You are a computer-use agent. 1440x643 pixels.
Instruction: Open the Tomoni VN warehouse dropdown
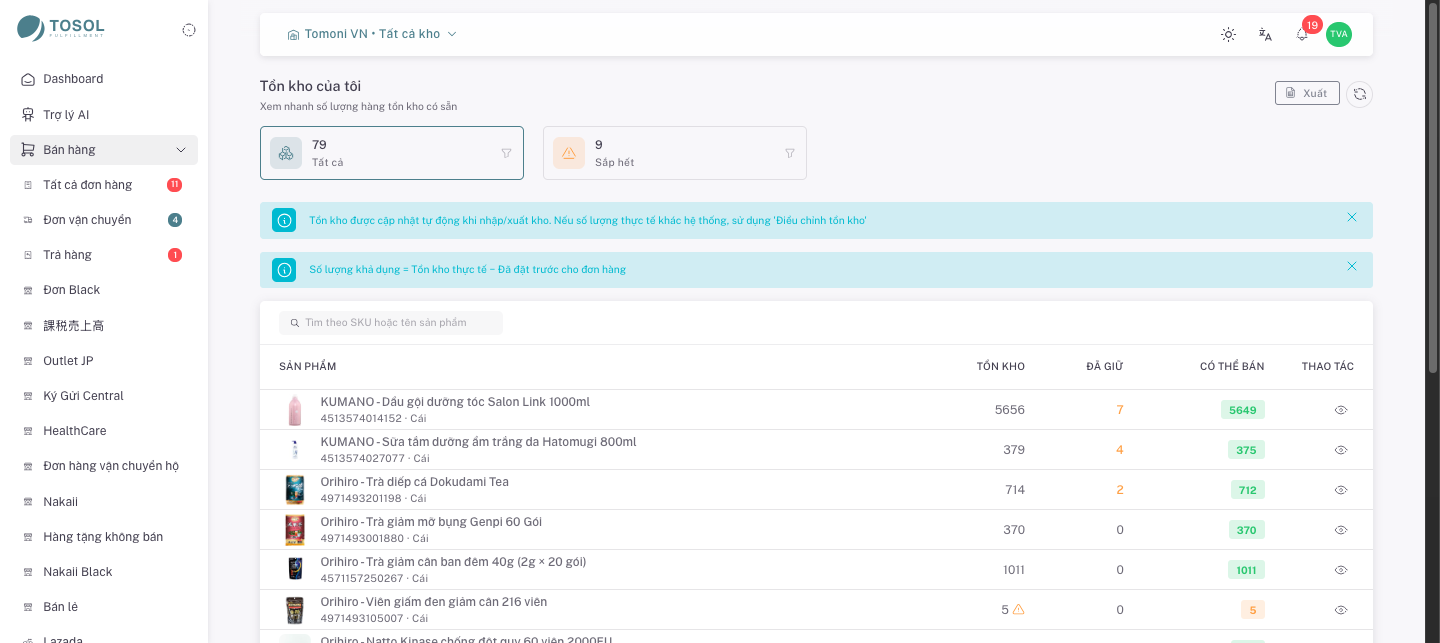372,34
